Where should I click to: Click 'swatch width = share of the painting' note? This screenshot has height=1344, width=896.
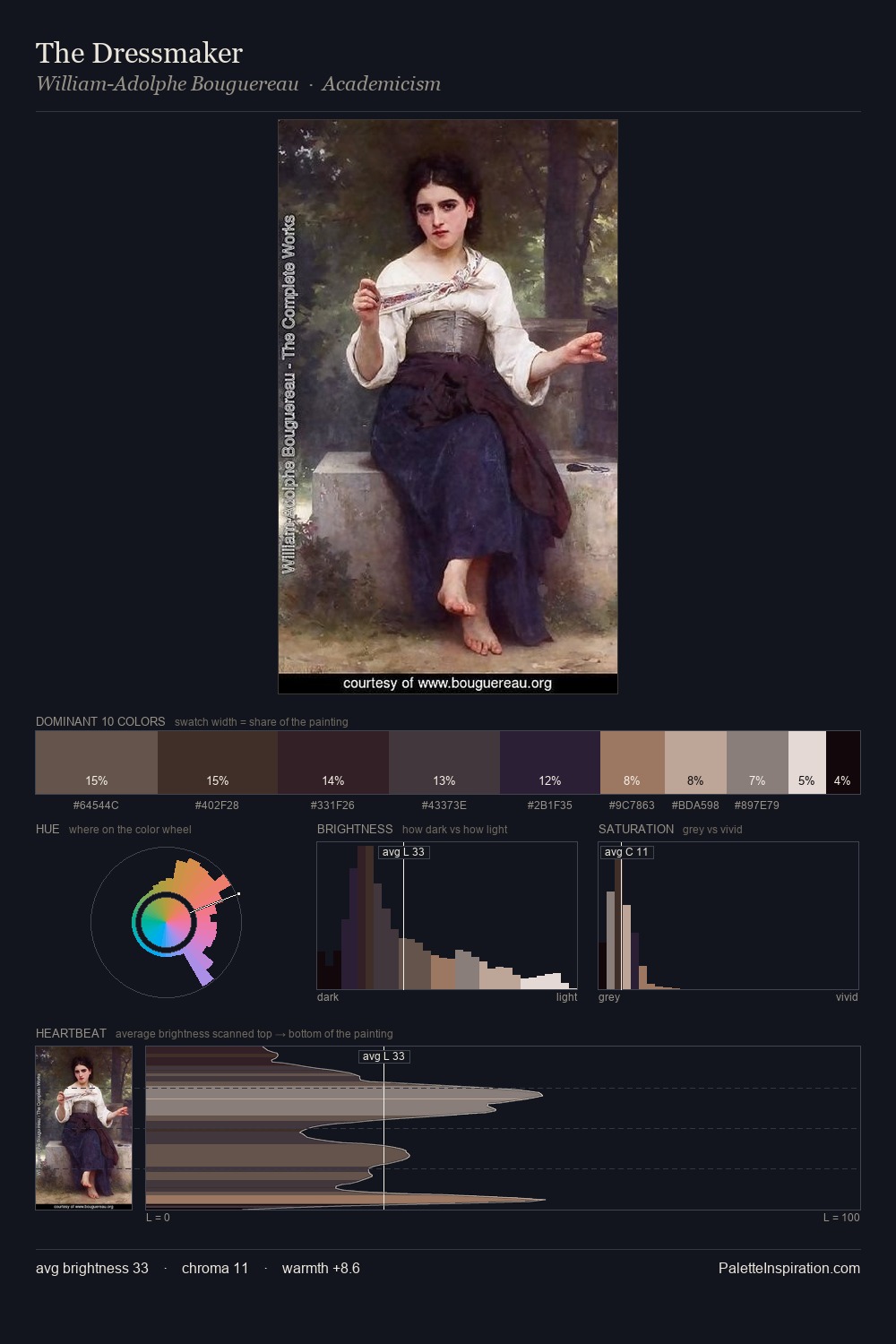click(x=262, y=722)
